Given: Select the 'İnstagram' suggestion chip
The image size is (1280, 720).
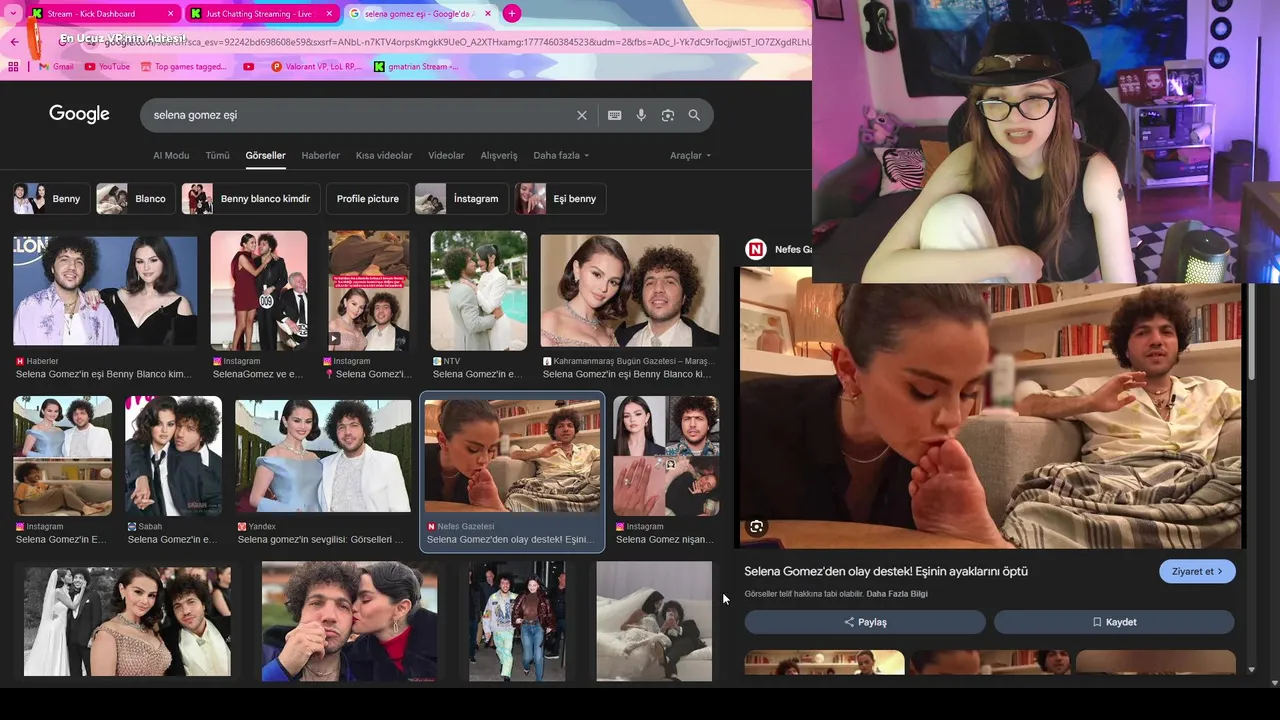Looking at the screenshot, I should [461, 198].
